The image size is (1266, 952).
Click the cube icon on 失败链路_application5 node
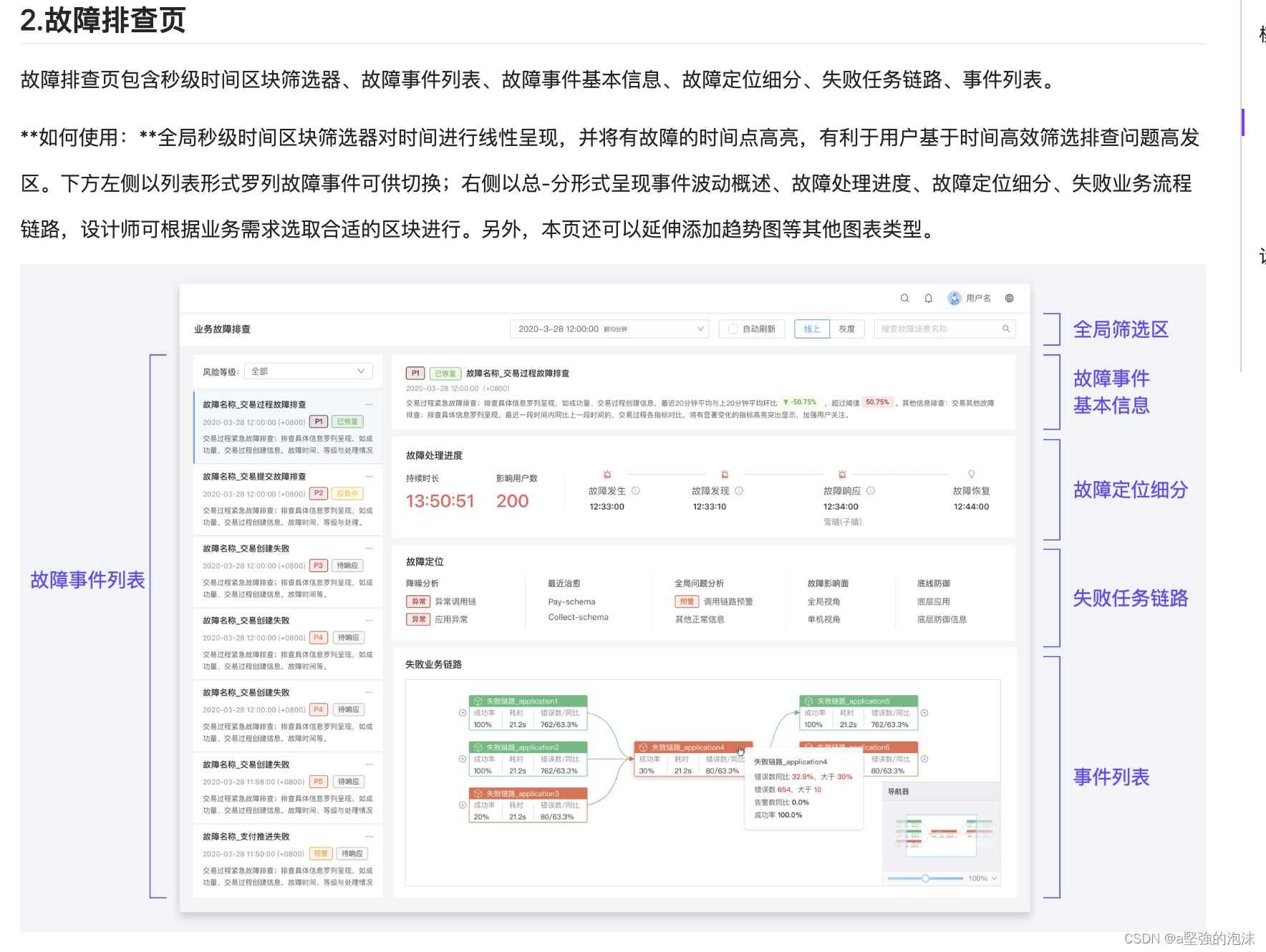coord(809,701)
